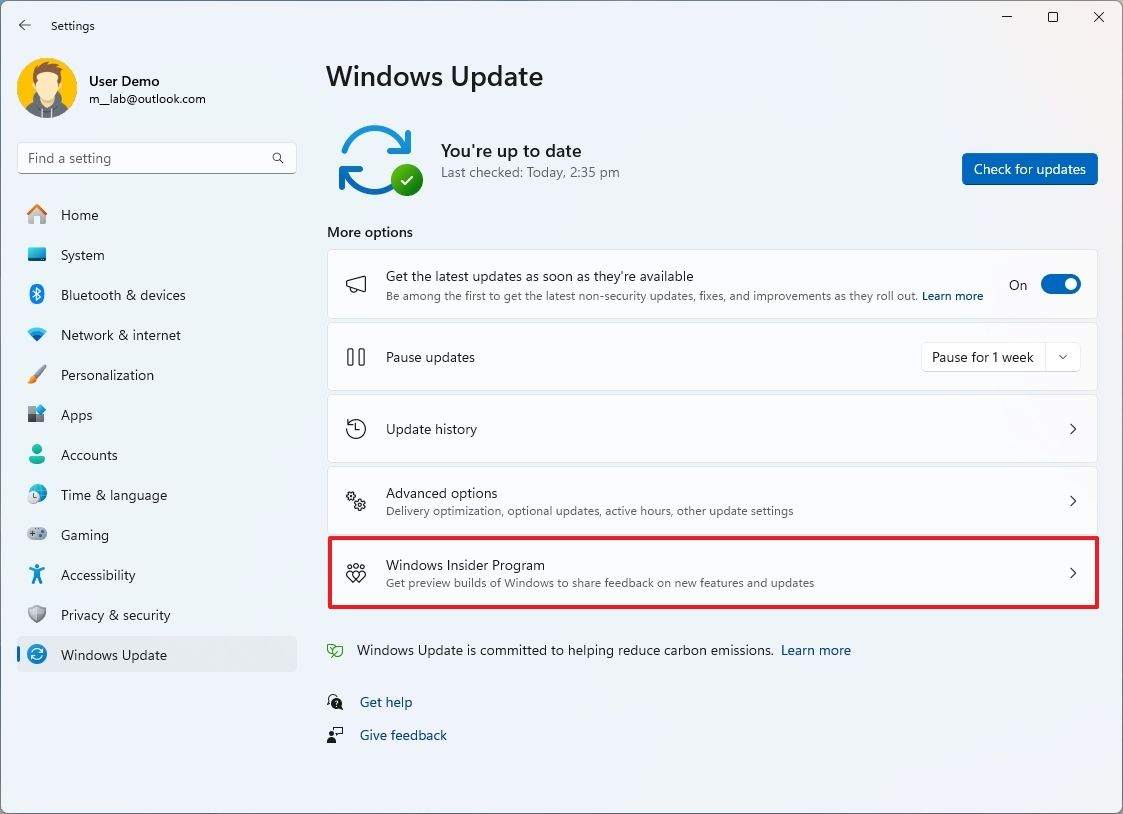Open Learn more about carbon emissions
Image resolution: width=1123 pixels, height=814 pixels.
[x=816, y=650]
